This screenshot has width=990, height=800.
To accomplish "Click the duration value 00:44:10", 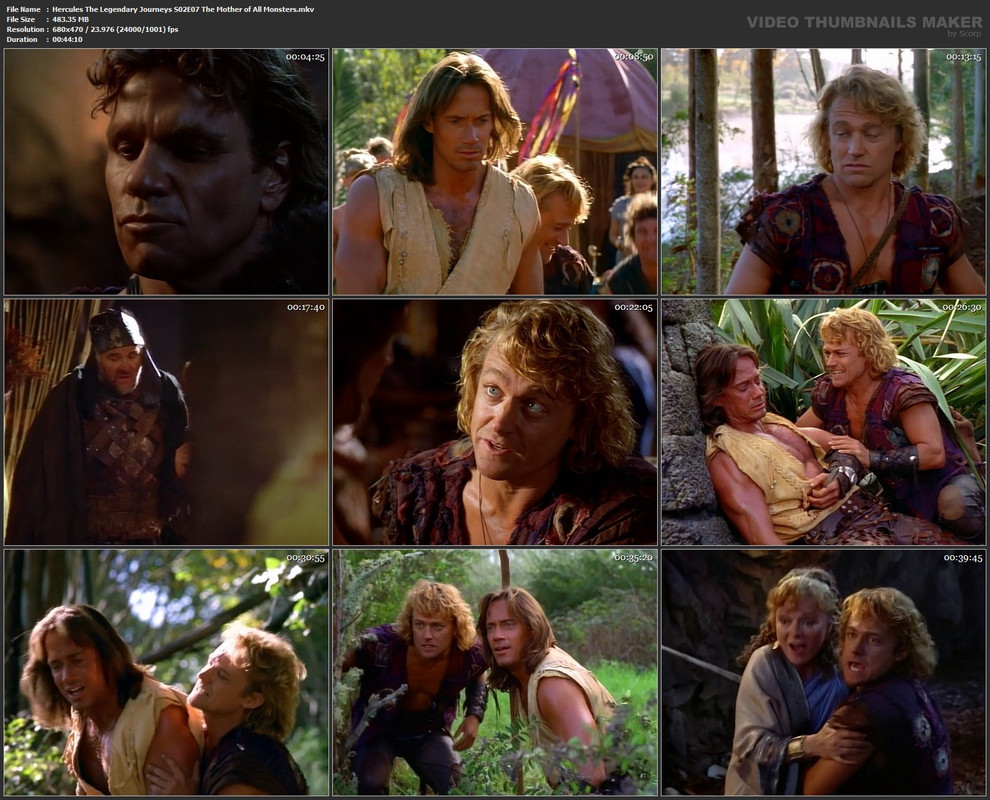I will point(68,40).
